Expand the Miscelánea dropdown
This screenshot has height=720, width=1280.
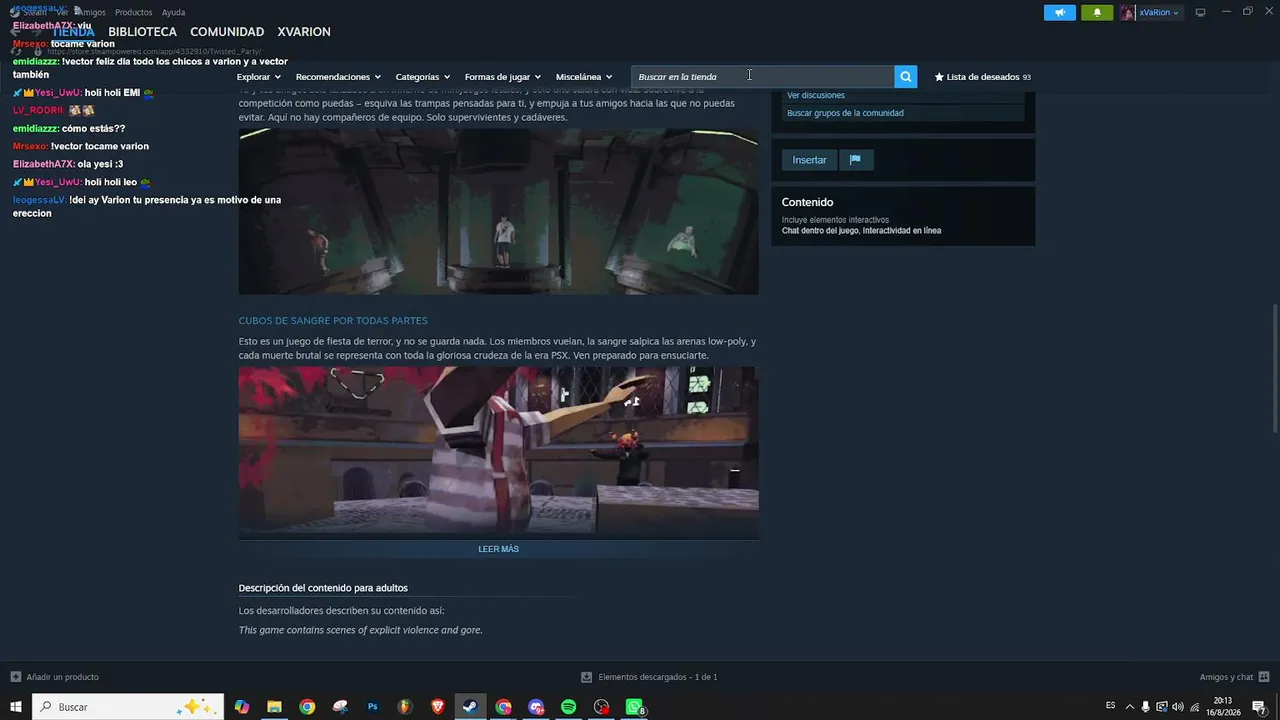584,77
